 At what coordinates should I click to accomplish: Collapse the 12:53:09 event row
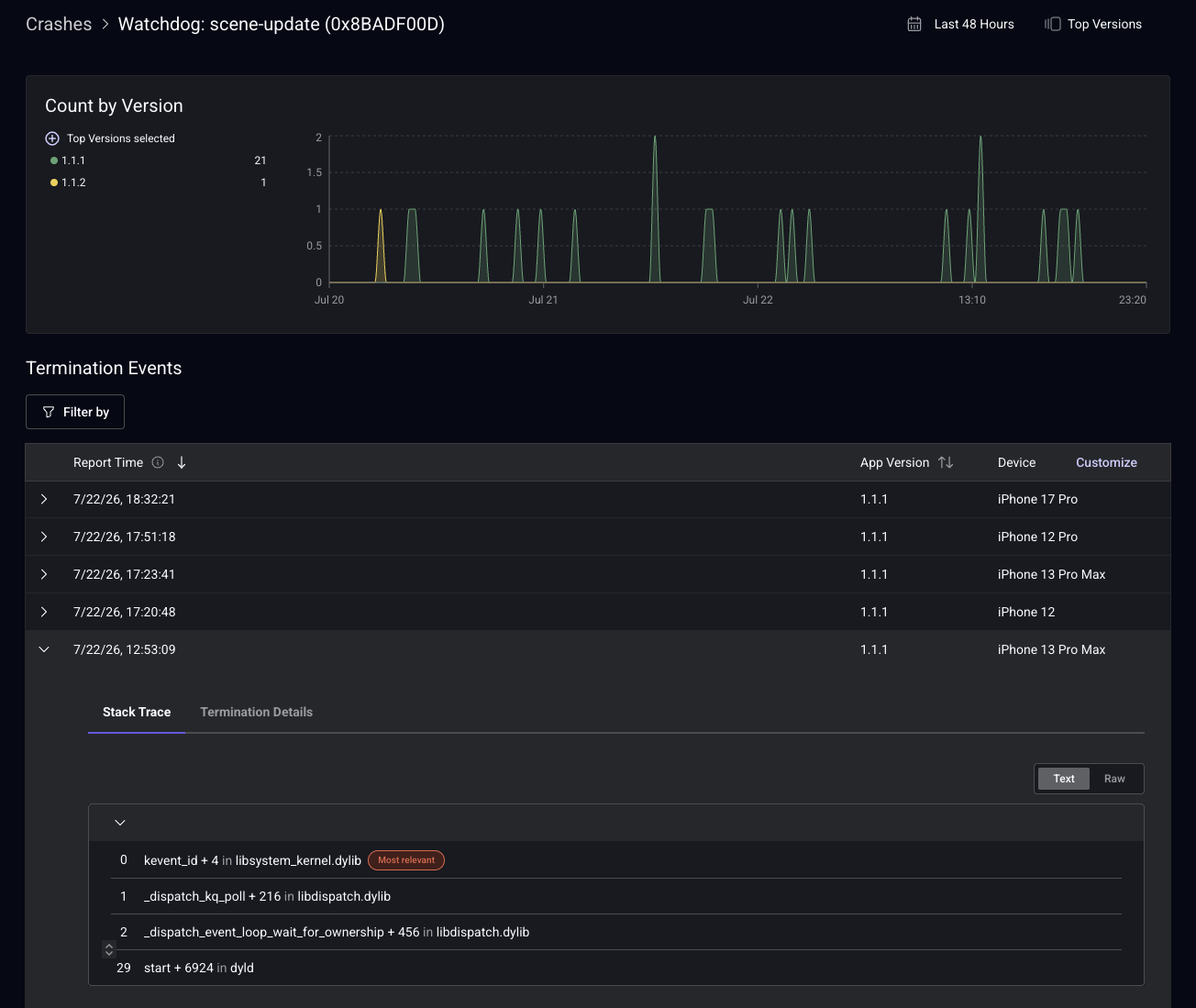tap(44, 649)
